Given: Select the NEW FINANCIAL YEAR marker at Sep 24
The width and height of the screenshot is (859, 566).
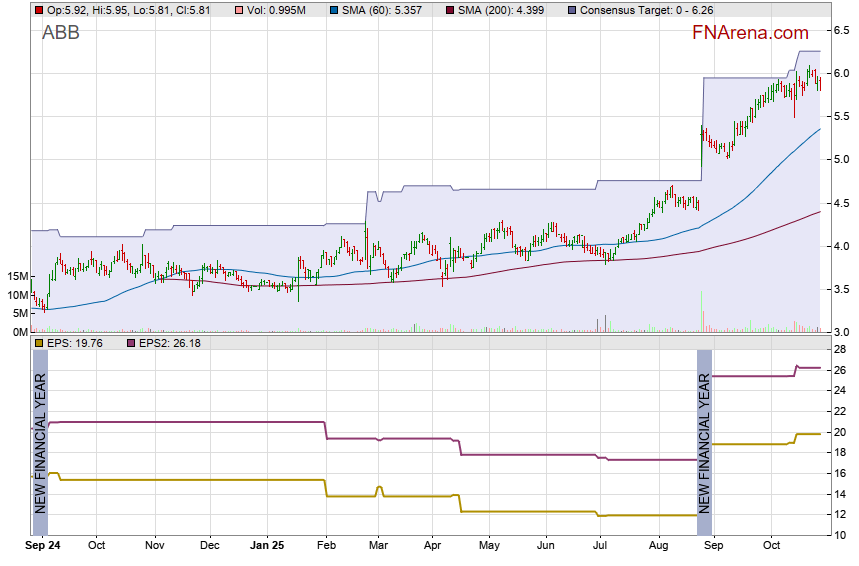Looking at the screenshot, I should pos(40,442).
